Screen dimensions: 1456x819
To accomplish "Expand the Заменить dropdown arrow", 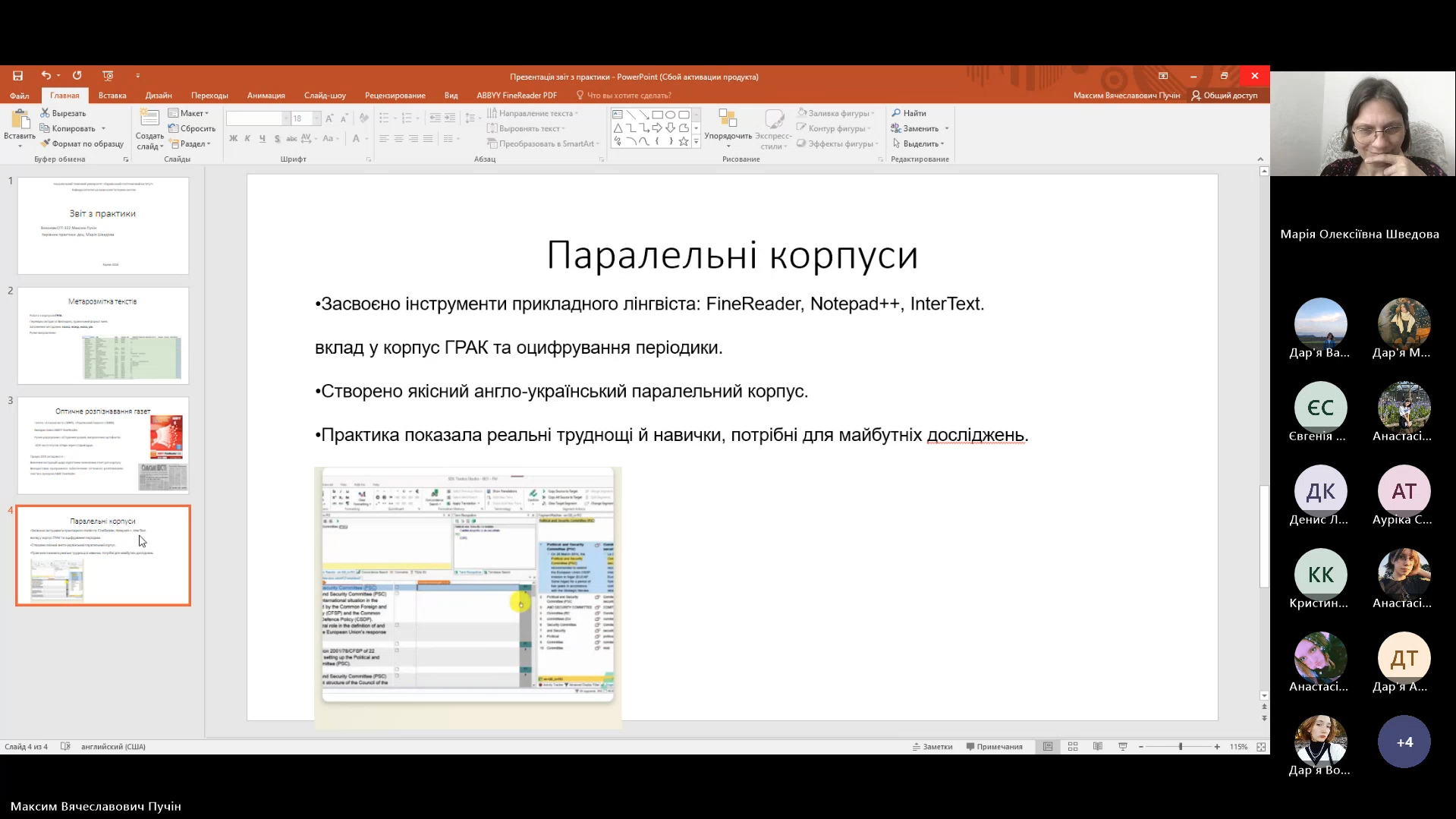I will [x=947, y=128].
